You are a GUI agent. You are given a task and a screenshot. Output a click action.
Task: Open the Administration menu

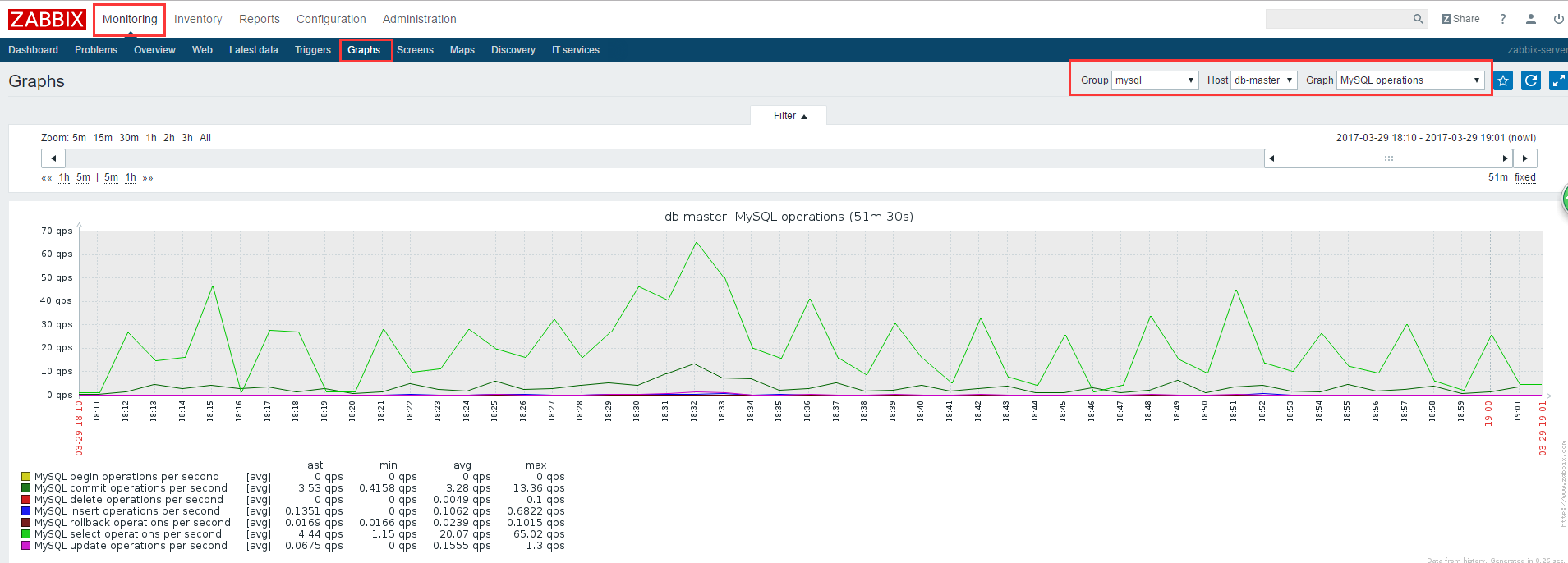(x=419, y=19)
